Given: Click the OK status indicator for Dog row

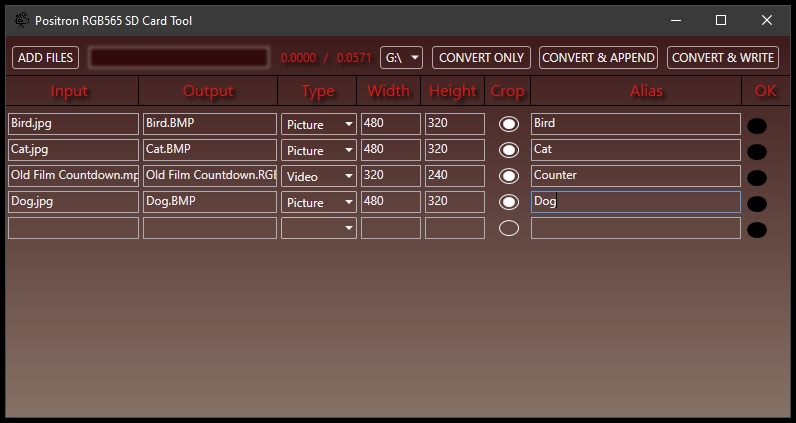Looking at the screenshot, I should 757,204.
